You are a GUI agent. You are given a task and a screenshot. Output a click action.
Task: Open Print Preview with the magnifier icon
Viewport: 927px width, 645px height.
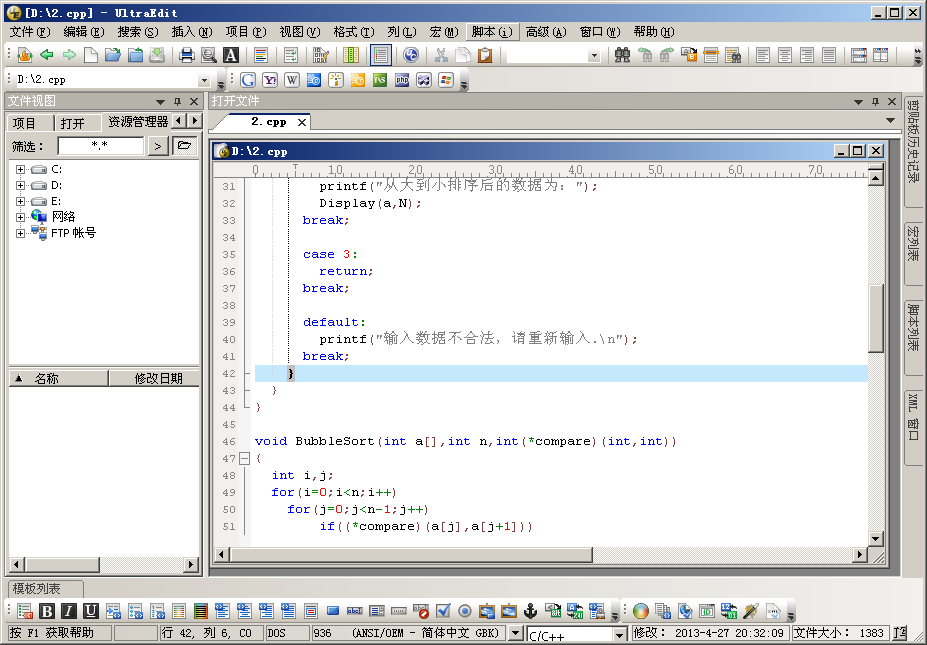pos(209,55)
